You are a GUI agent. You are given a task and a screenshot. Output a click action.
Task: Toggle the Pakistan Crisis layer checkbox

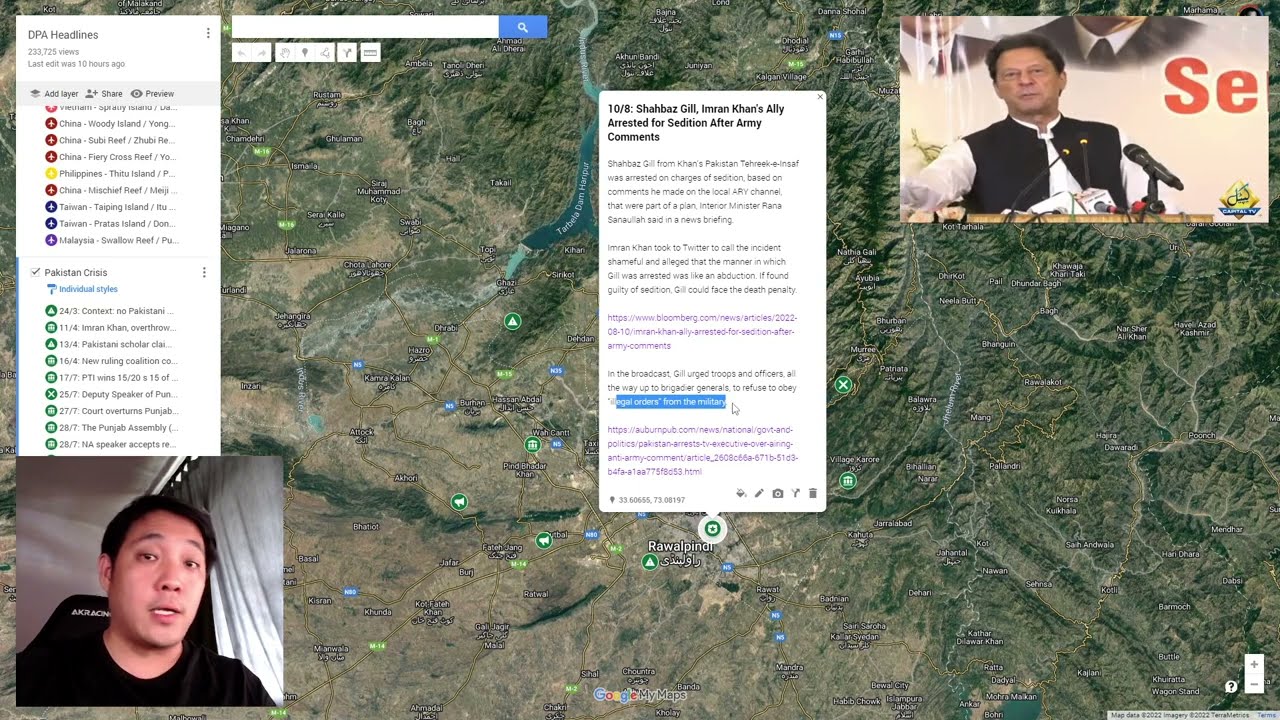(x=35, y=272)
